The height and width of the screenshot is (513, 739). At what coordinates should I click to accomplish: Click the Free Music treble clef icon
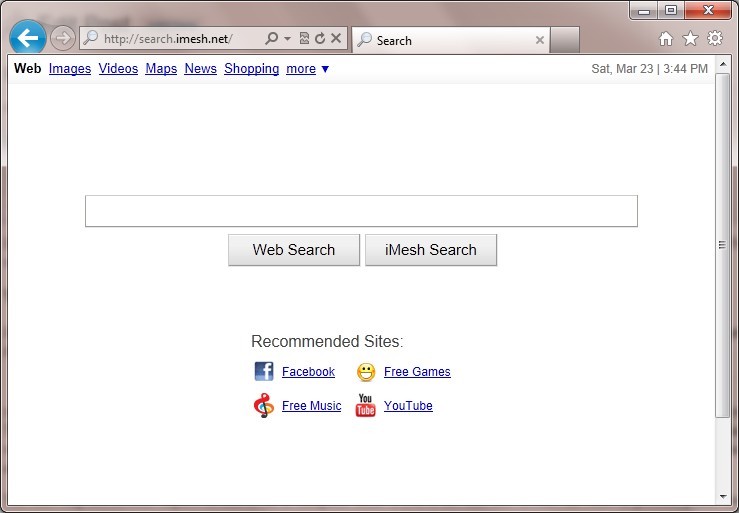pyautogui.click(x=264, y=405)
